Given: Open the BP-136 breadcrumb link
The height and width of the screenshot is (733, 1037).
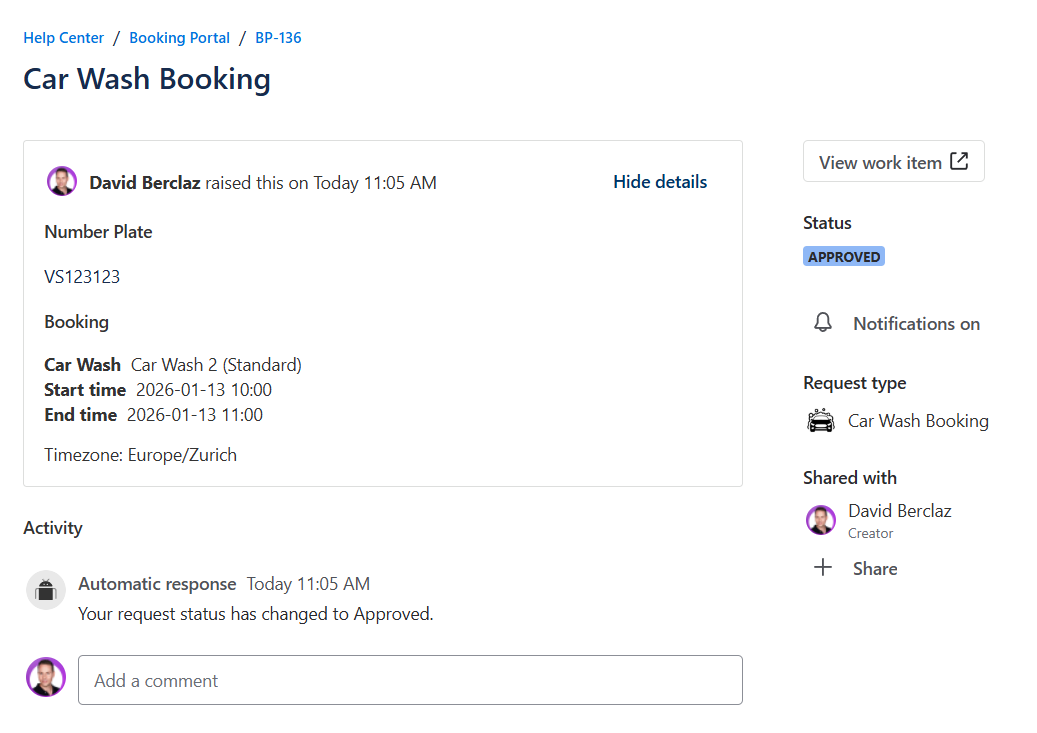Looking at the screenshot, I should coord(278,38).
